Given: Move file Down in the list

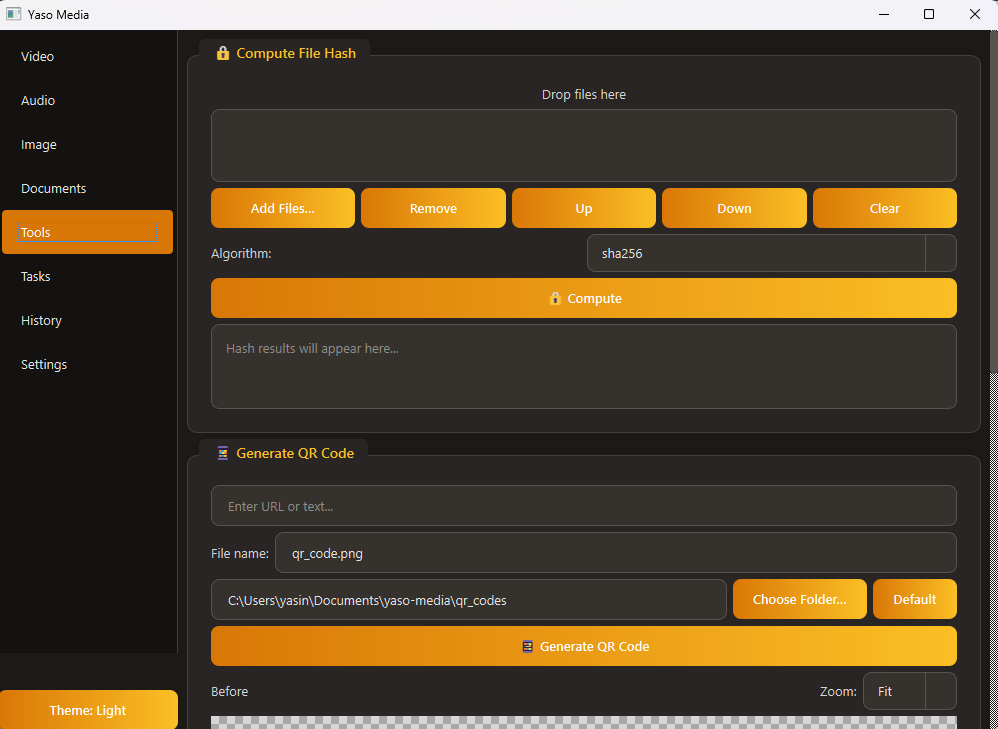Looking at the screenshot, I should click(734, 208).
